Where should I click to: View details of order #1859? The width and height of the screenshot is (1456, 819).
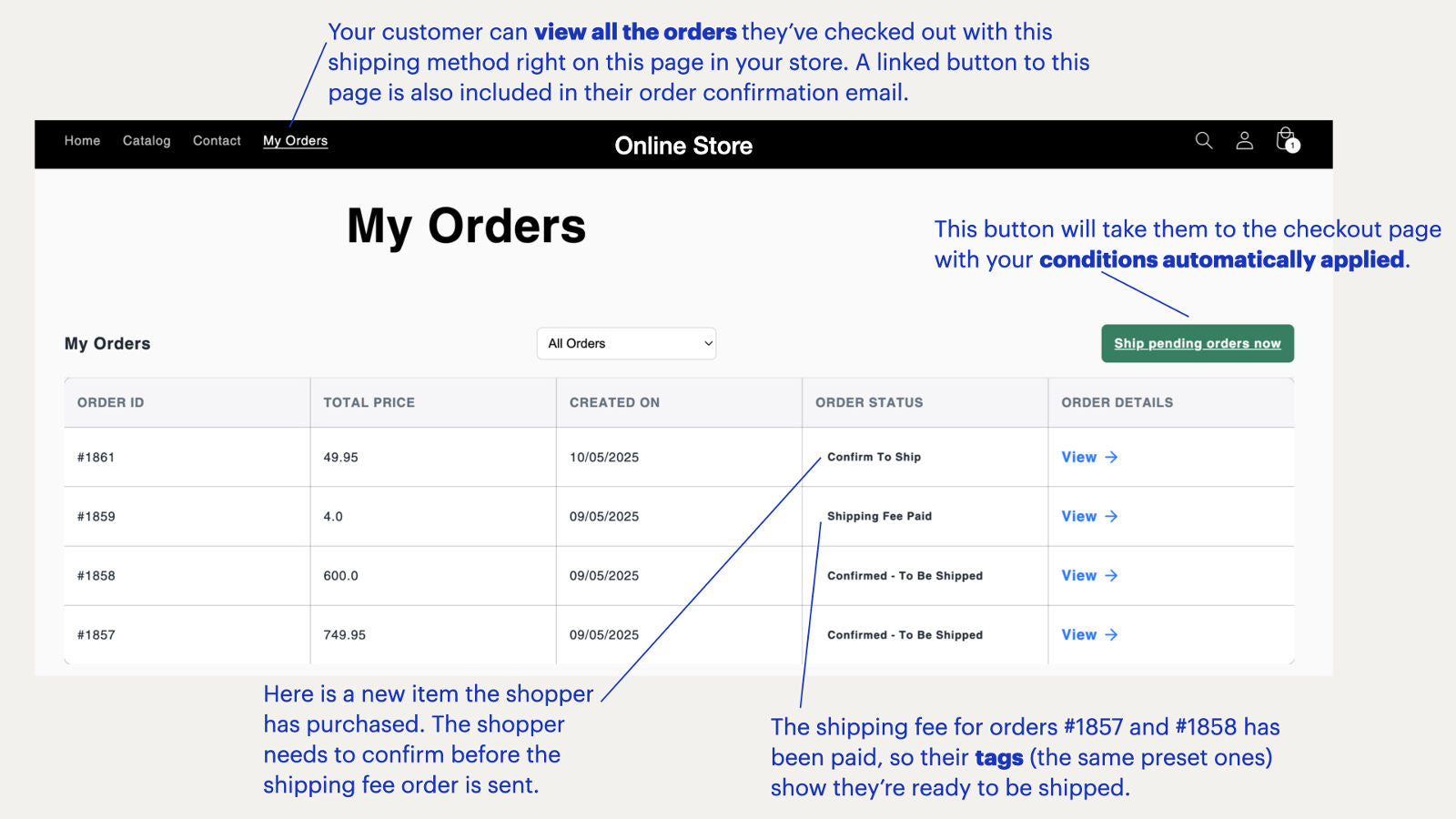point(1088,516)
